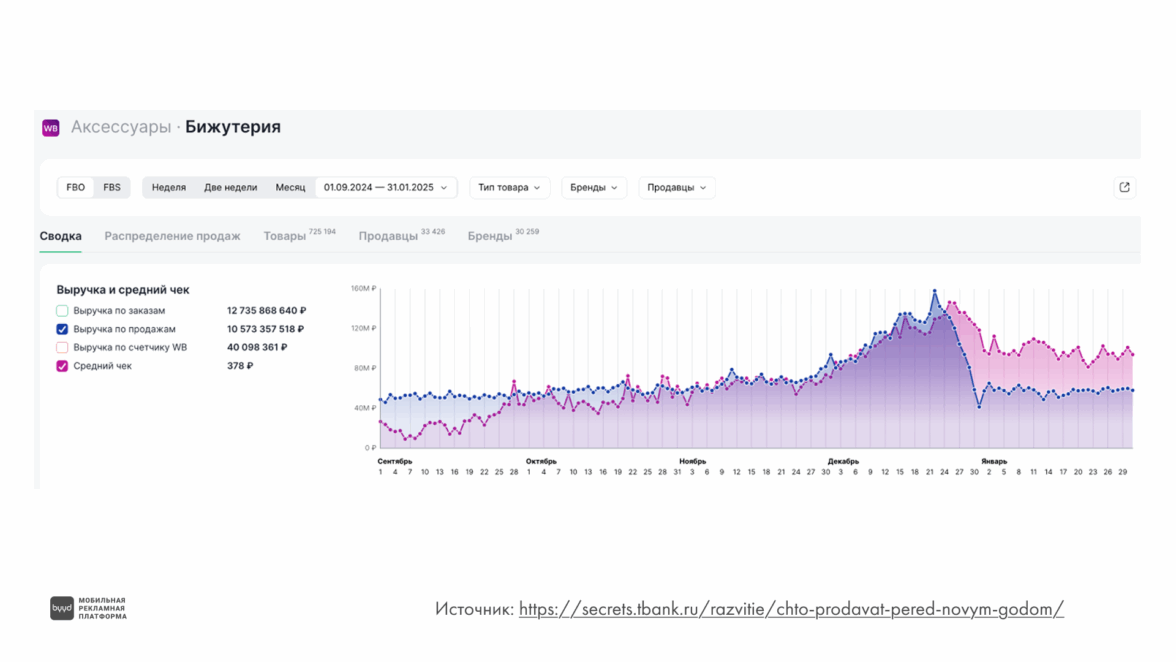Click the purple WB logo icon

coord(50,128)
